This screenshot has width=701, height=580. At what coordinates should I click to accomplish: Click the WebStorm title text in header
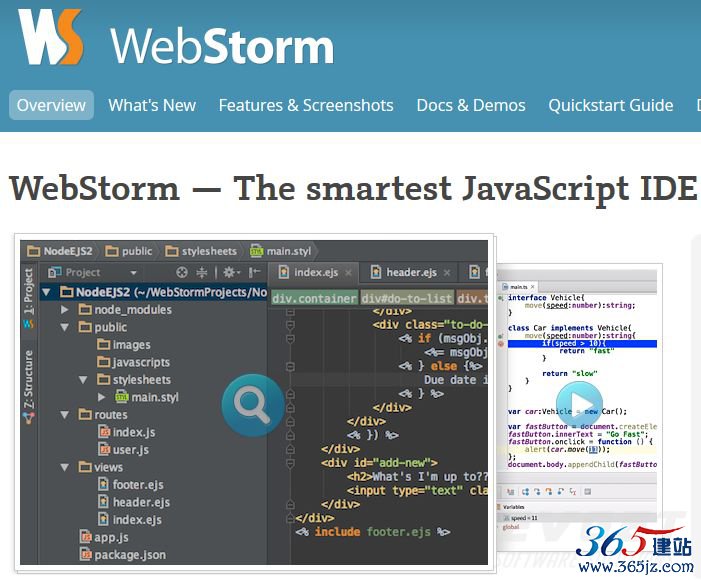(222, 47)
